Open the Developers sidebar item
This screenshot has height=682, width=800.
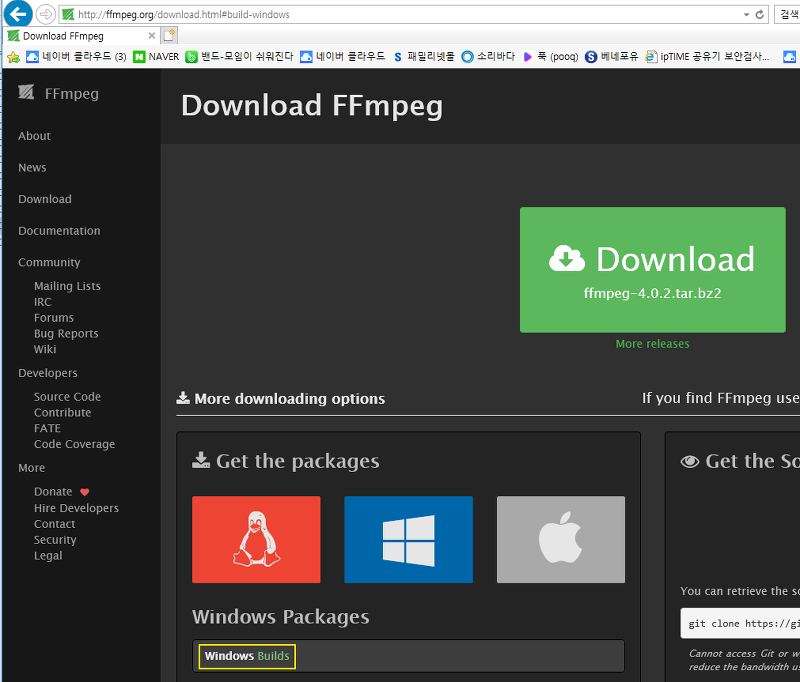pos(48,373)
